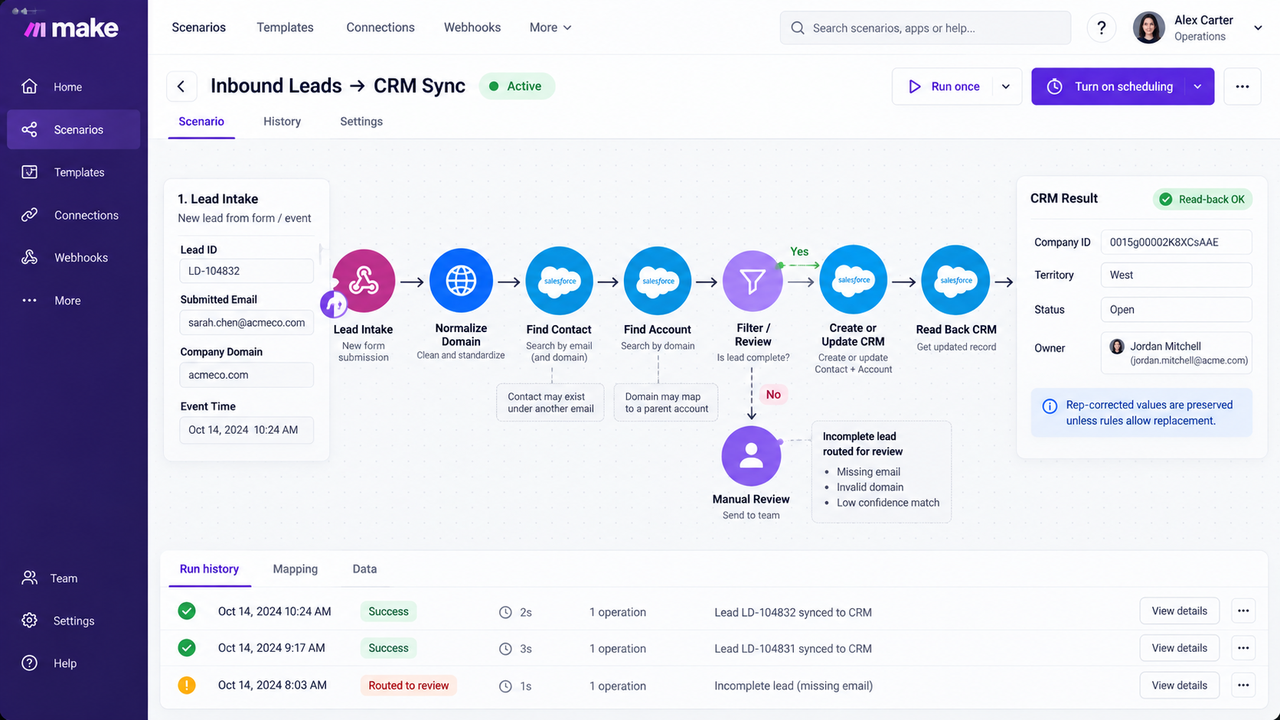Click the Yes filter branch label
The width and height of the screenshot is (1280, 720).
(x=799, y=252)
